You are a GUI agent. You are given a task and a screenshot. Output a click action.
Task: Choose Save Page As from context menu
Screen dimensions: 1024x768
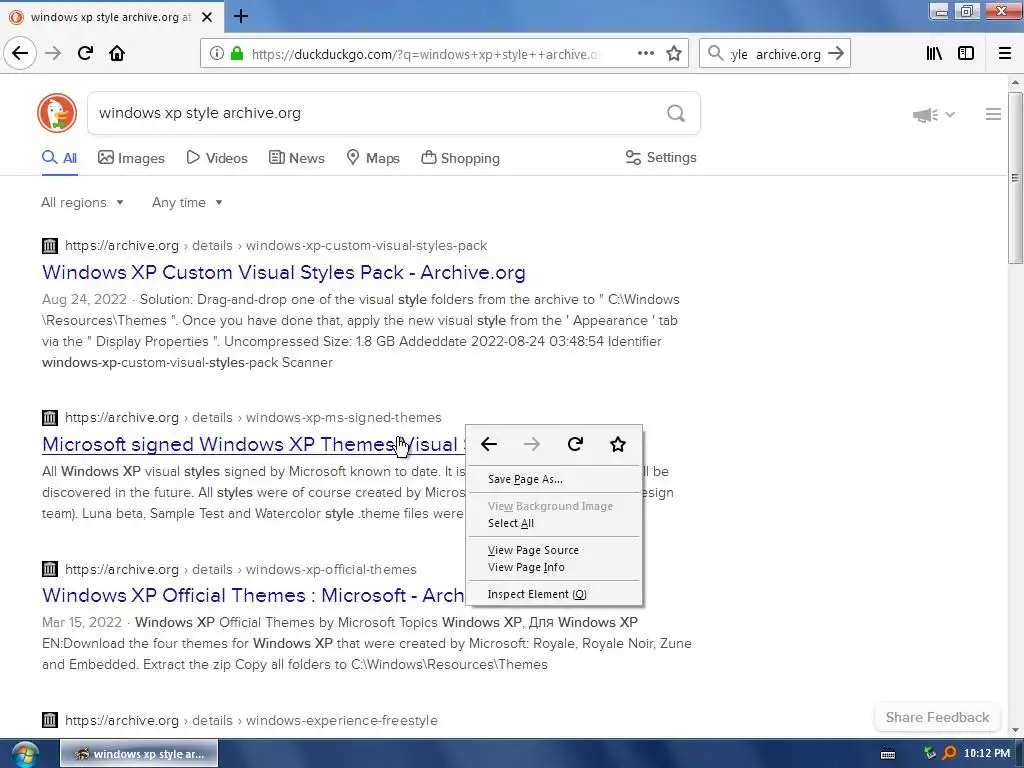coord(554,479)
